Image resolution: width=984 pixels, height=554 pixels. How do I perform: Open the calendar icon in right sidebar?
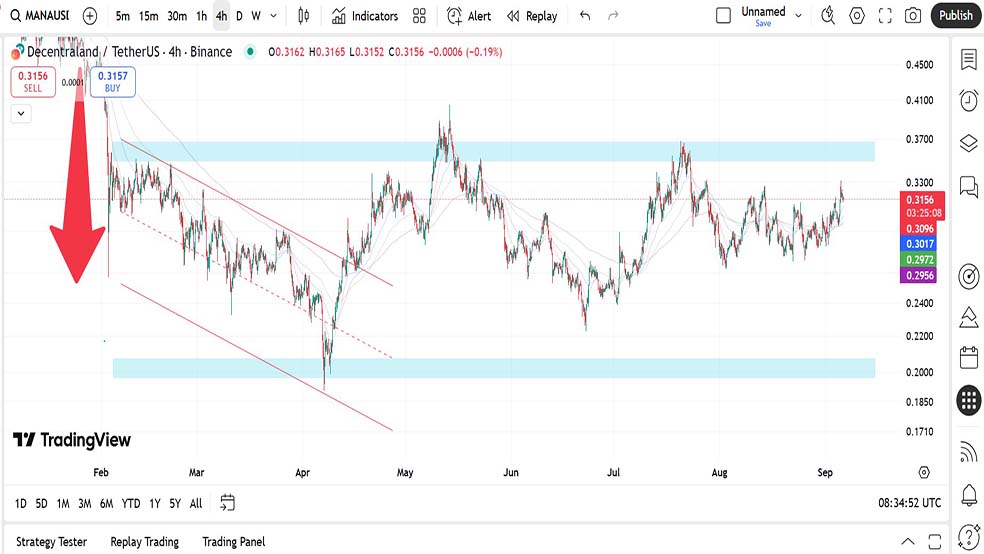point(967,357)
